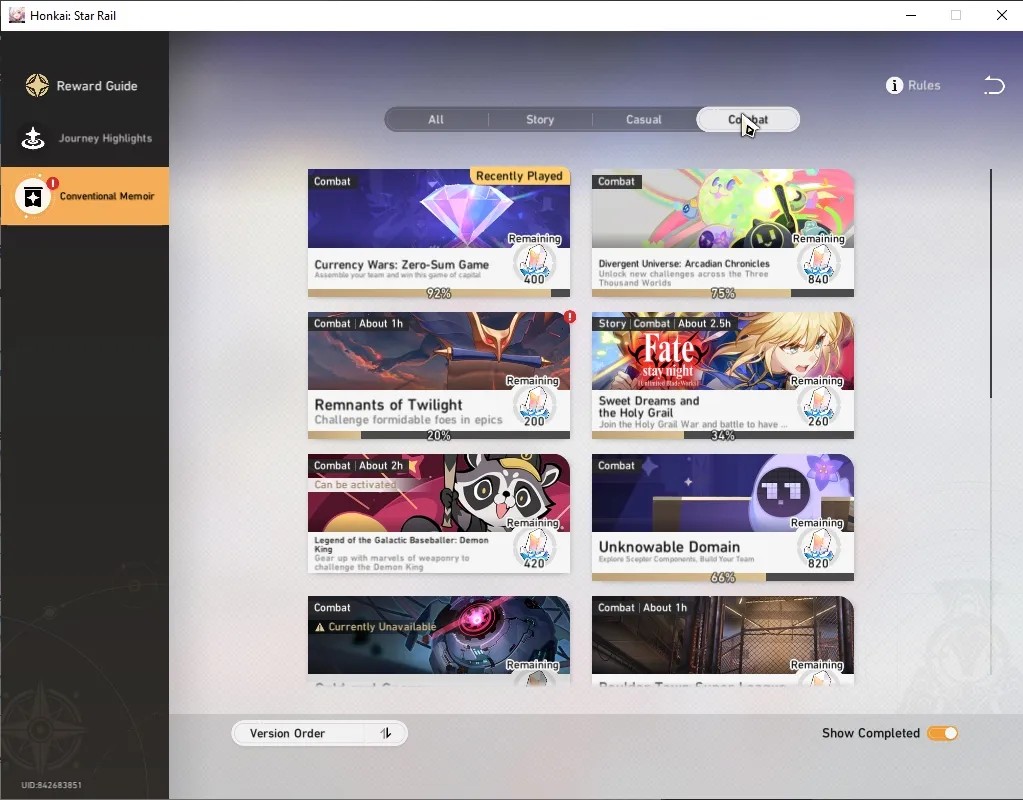Click 'Combat | About 2h' tag on Baseballer card

358,465
